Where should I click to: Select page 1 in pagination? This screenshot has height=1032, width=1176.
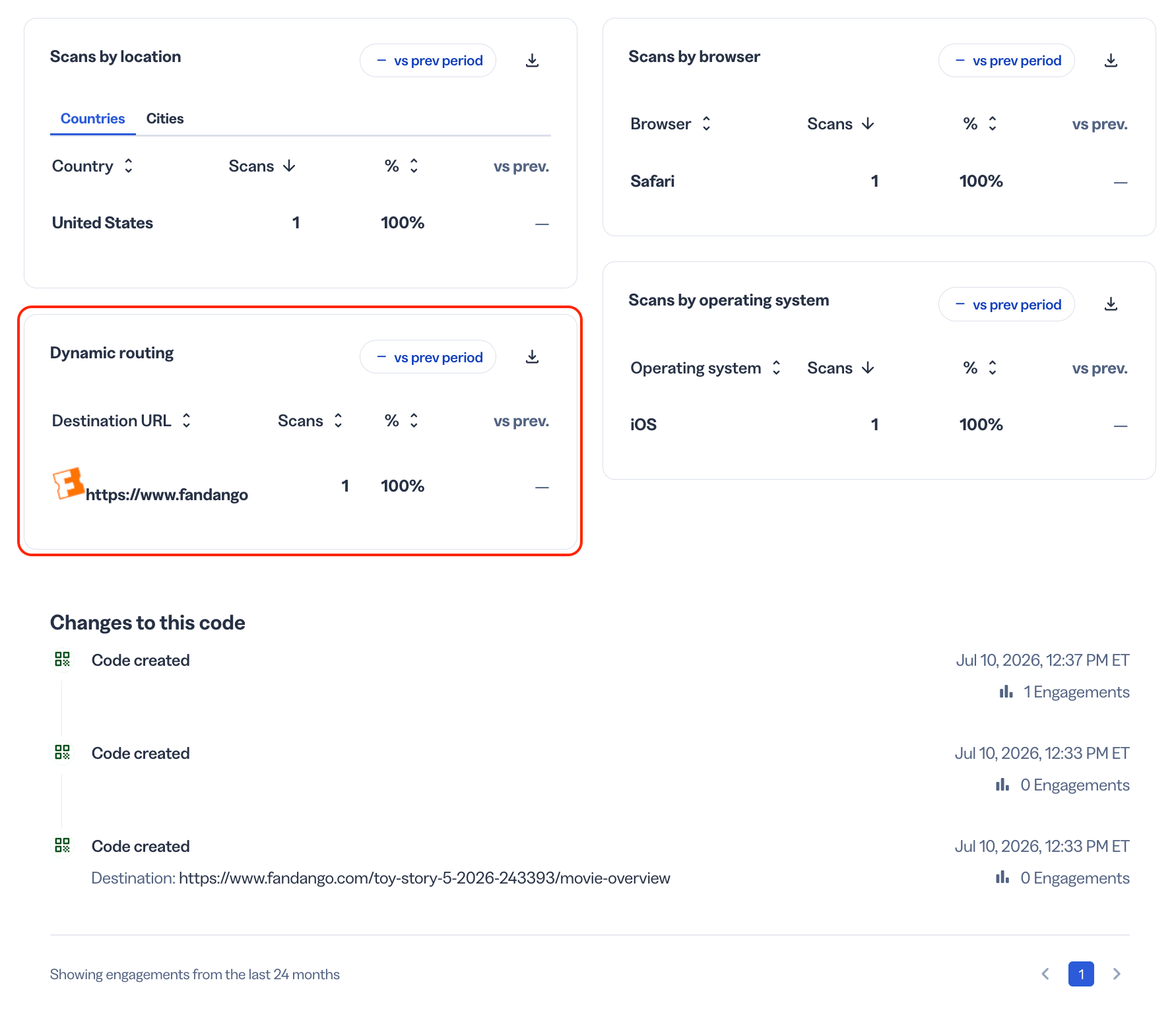[1081, 974]
